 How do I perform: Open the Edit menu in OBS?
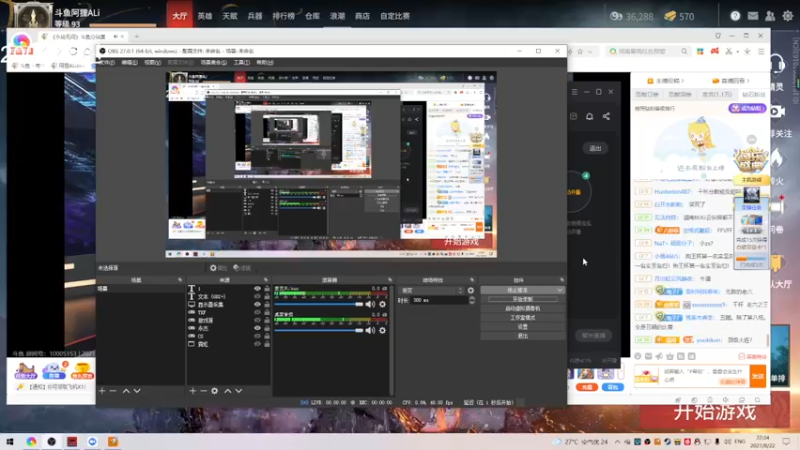129,62
